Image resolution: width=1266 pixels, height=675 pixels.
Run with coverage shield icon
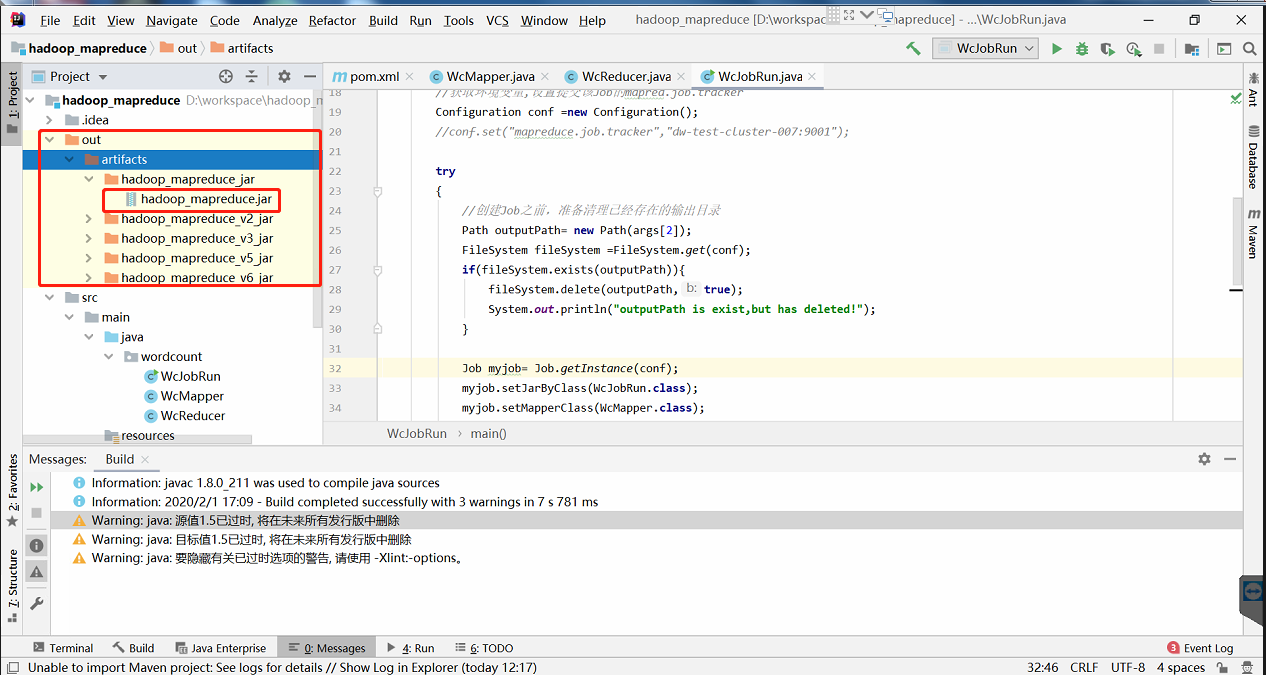pyautogui.click(x=1107, y=48)
